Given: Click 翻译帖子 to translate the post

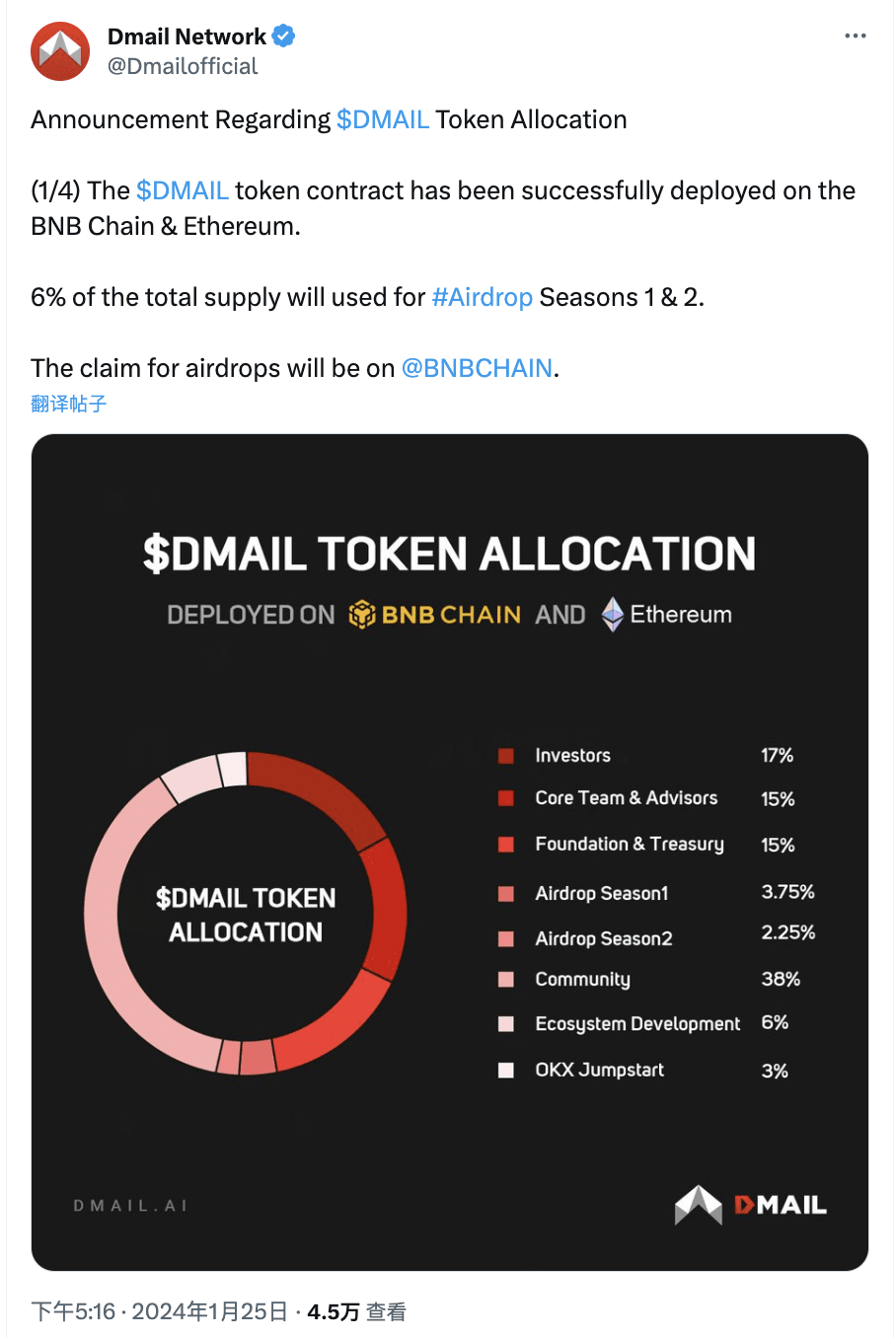Looking at the screenshot, I should pos(68,404).
